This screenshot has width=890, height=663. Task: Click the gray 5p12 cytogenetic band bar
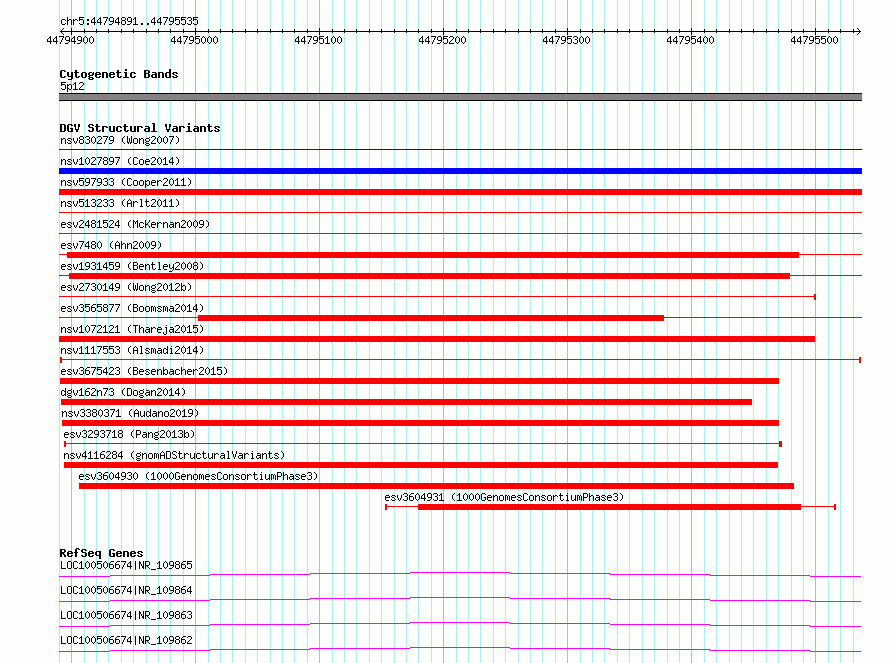click(460, 97)
